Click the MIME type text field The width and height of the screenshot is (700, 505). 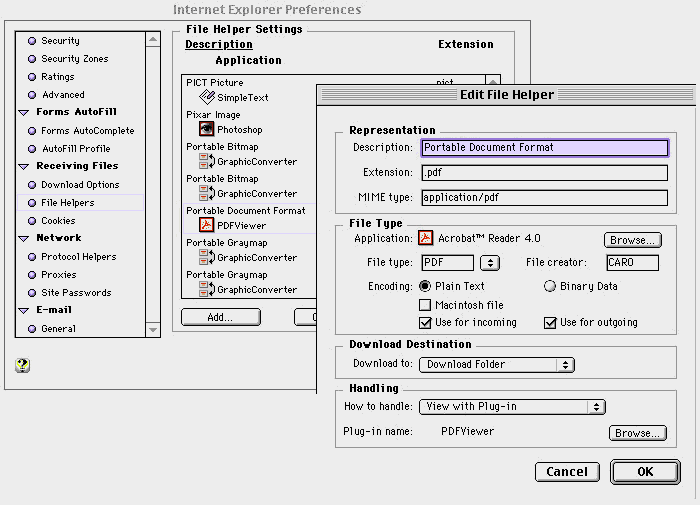coord(543,198)
